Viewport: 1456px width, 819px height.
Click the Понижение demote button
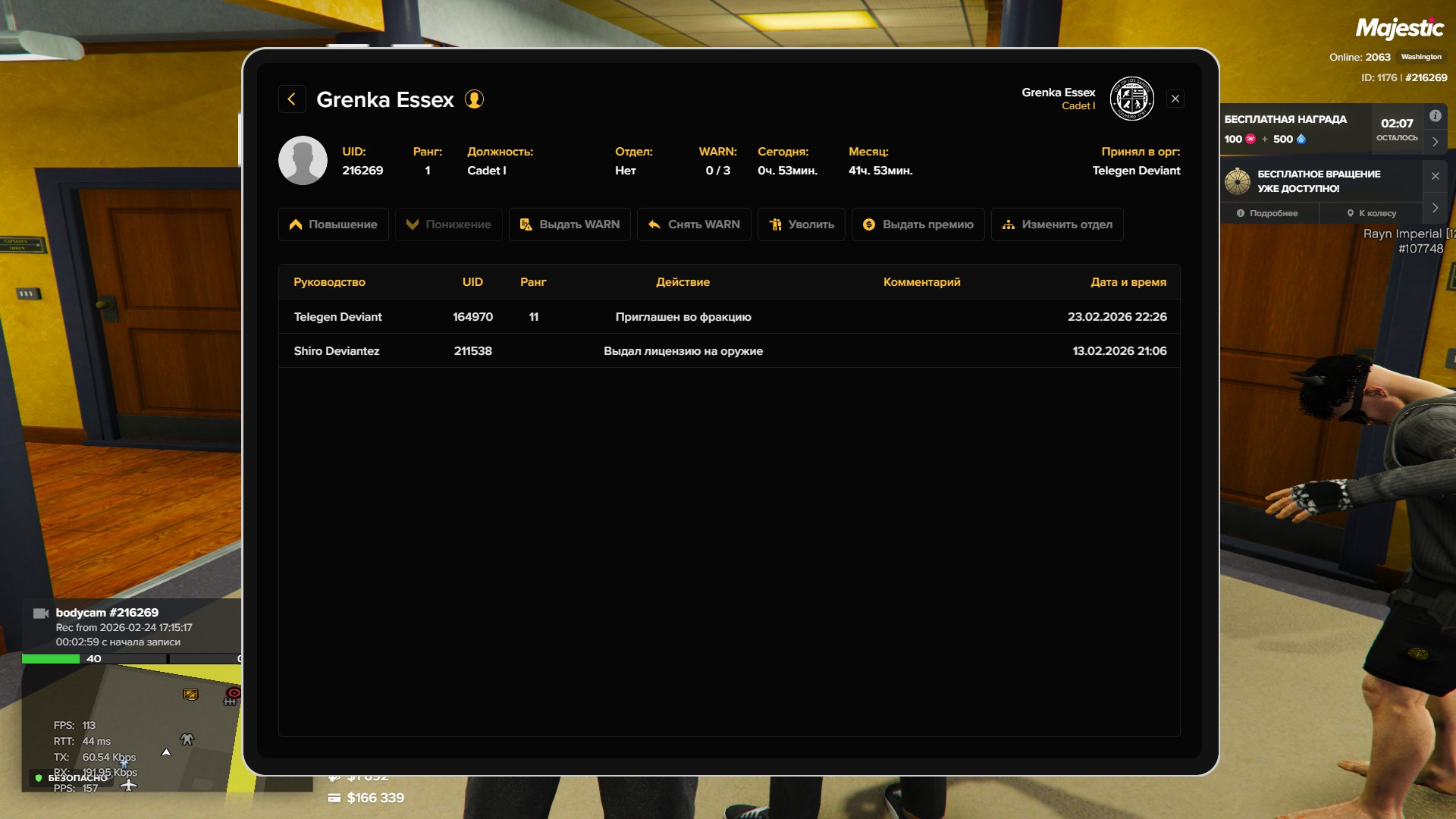[x=448, y=224]
